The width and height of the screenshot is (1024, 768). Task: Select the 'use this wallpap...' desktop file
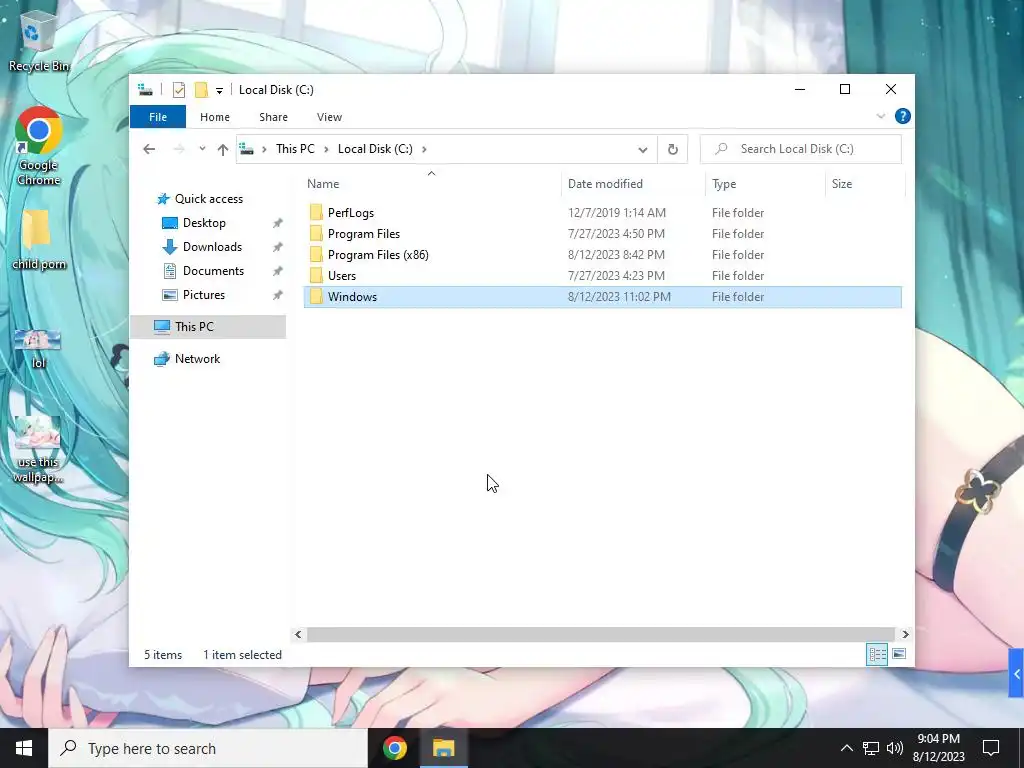[x=38, y=451]
